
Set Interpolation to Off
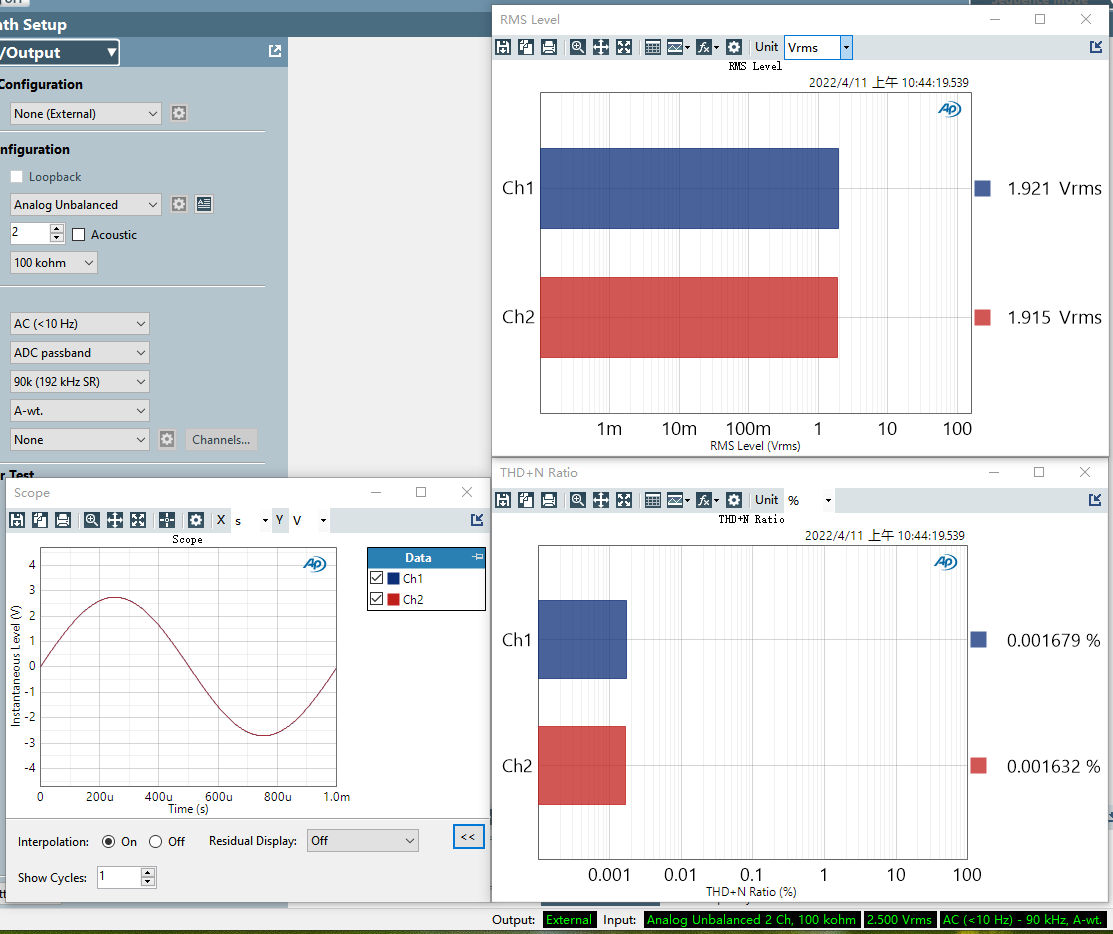(155, 842)
